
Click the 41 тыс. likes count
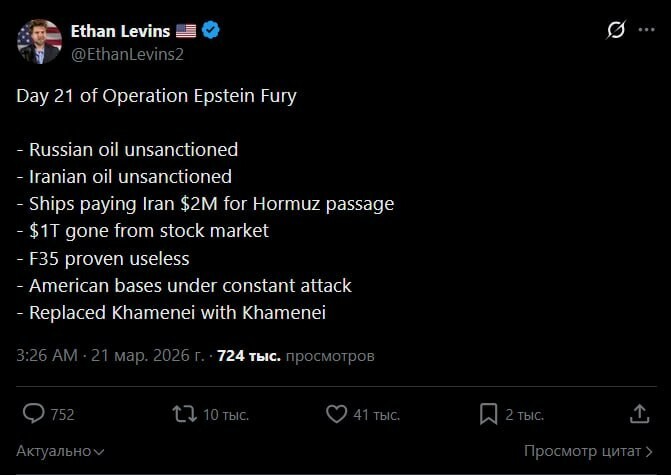(376, 414)
